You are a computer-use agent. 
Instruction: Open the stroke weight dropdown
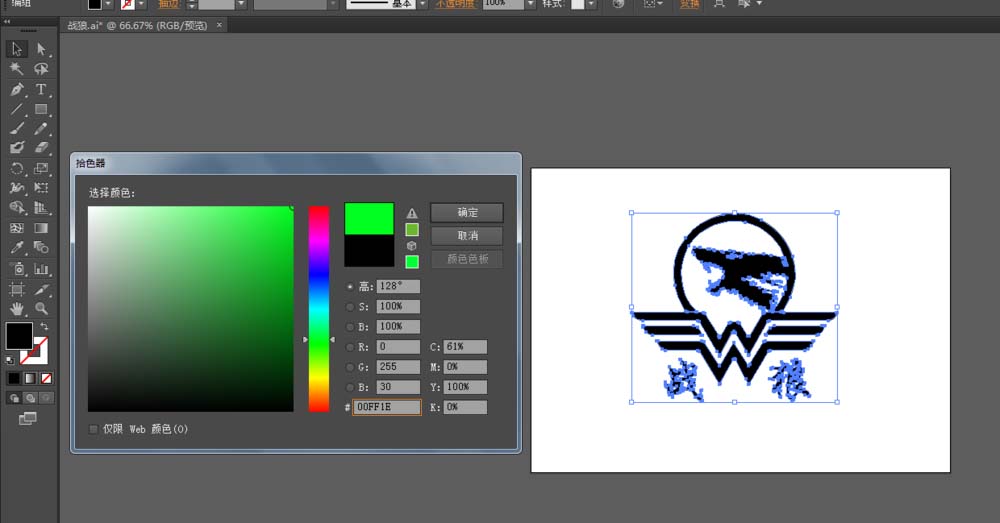tap(241, 4)
